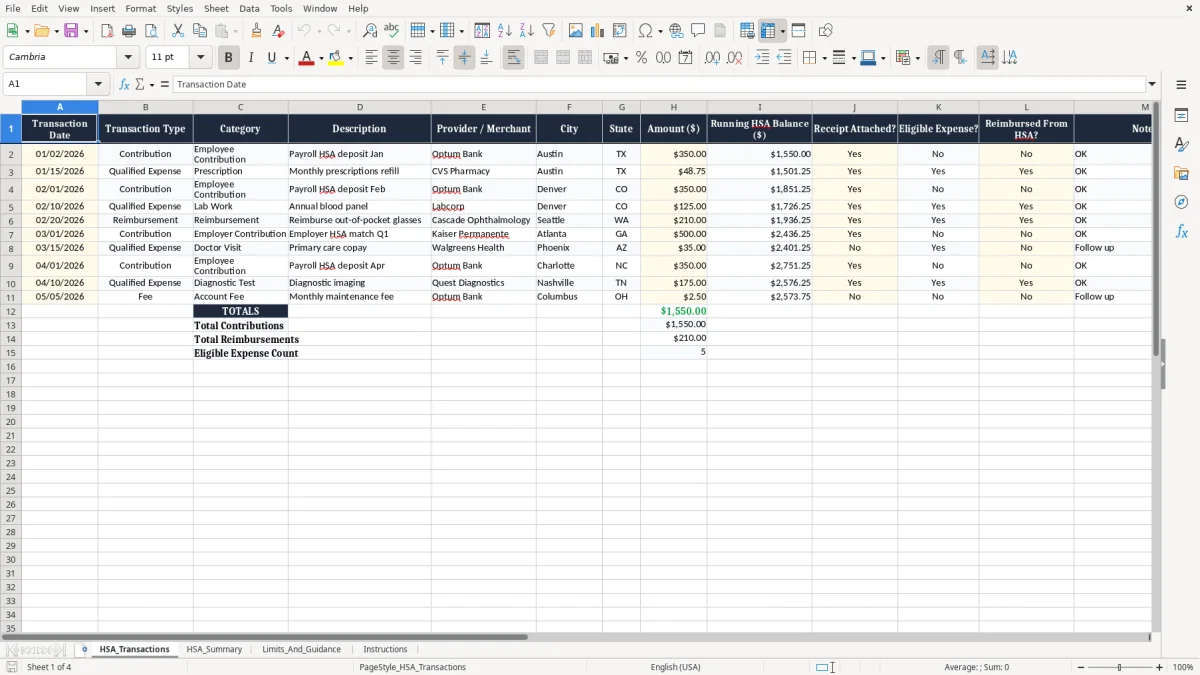Open the File menu
Screen dimensions: 1200x675
pos(13,8)
